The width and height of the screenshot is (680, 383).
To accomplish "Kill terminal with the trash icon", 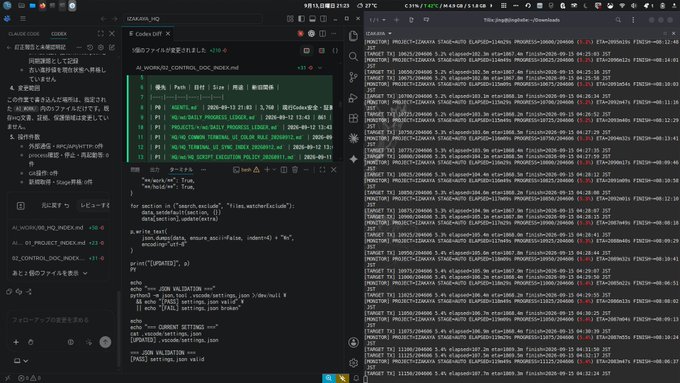I will (295, 170).
